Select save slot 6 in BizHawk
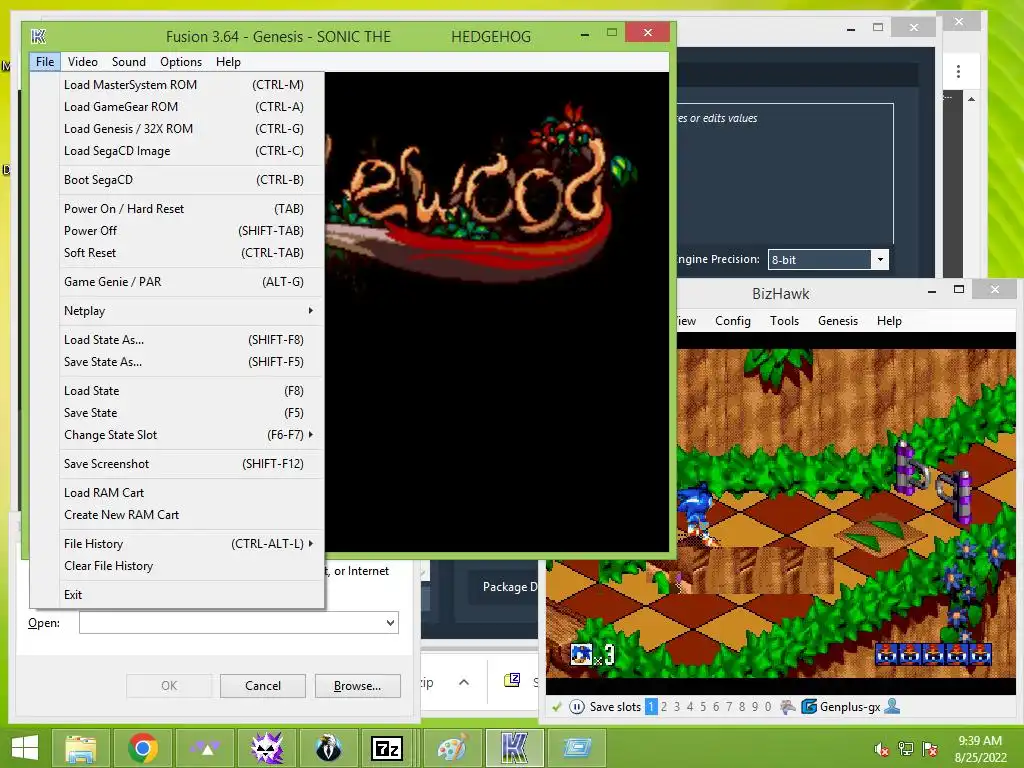This screenshot has height=768, width=1024. point(716,707)
